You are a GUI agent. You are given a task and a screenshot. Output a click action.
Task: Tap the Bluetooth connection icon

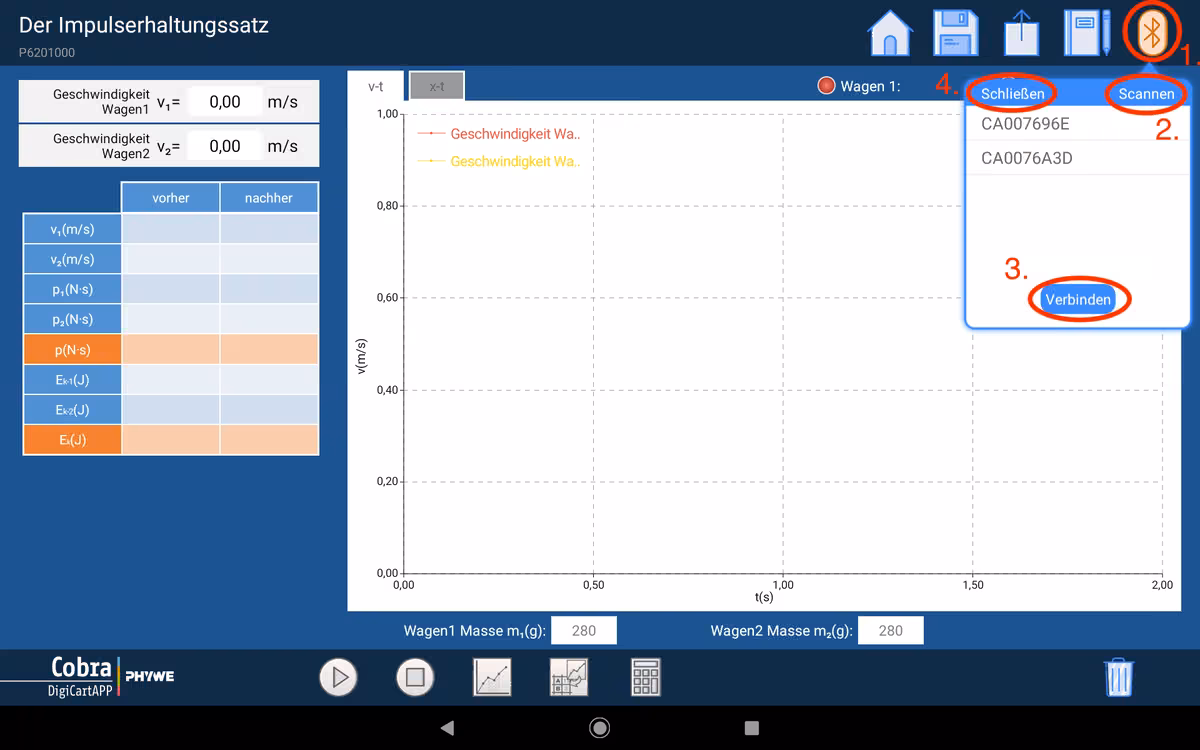(1152, 33)
